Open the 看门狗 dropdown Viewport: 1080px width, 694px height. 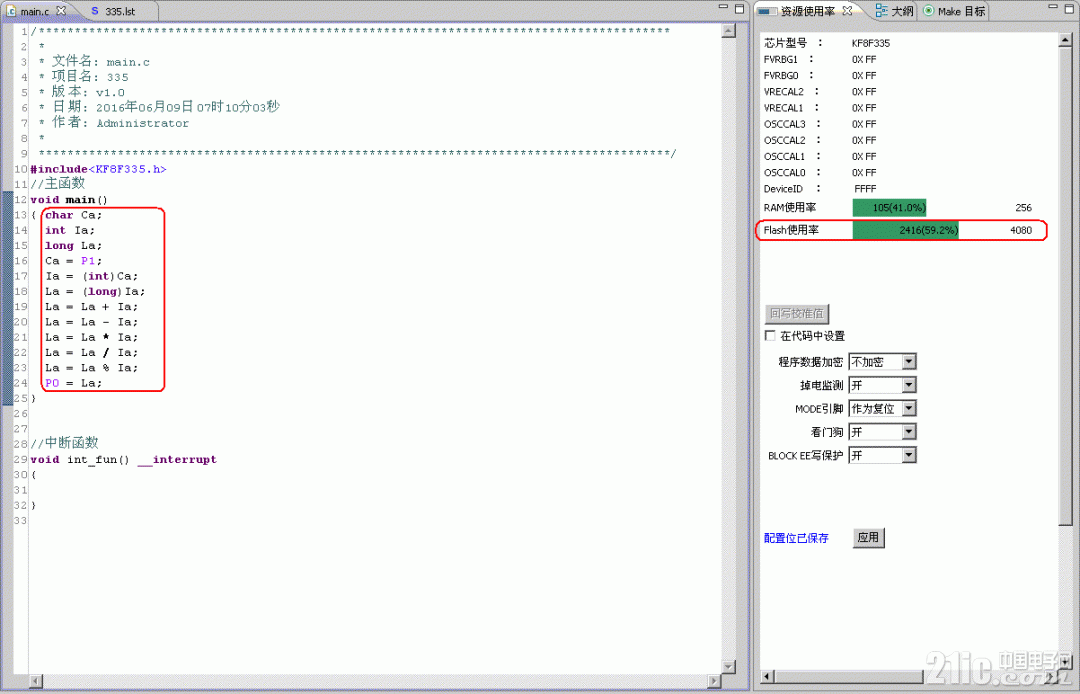tap(909, 432)
